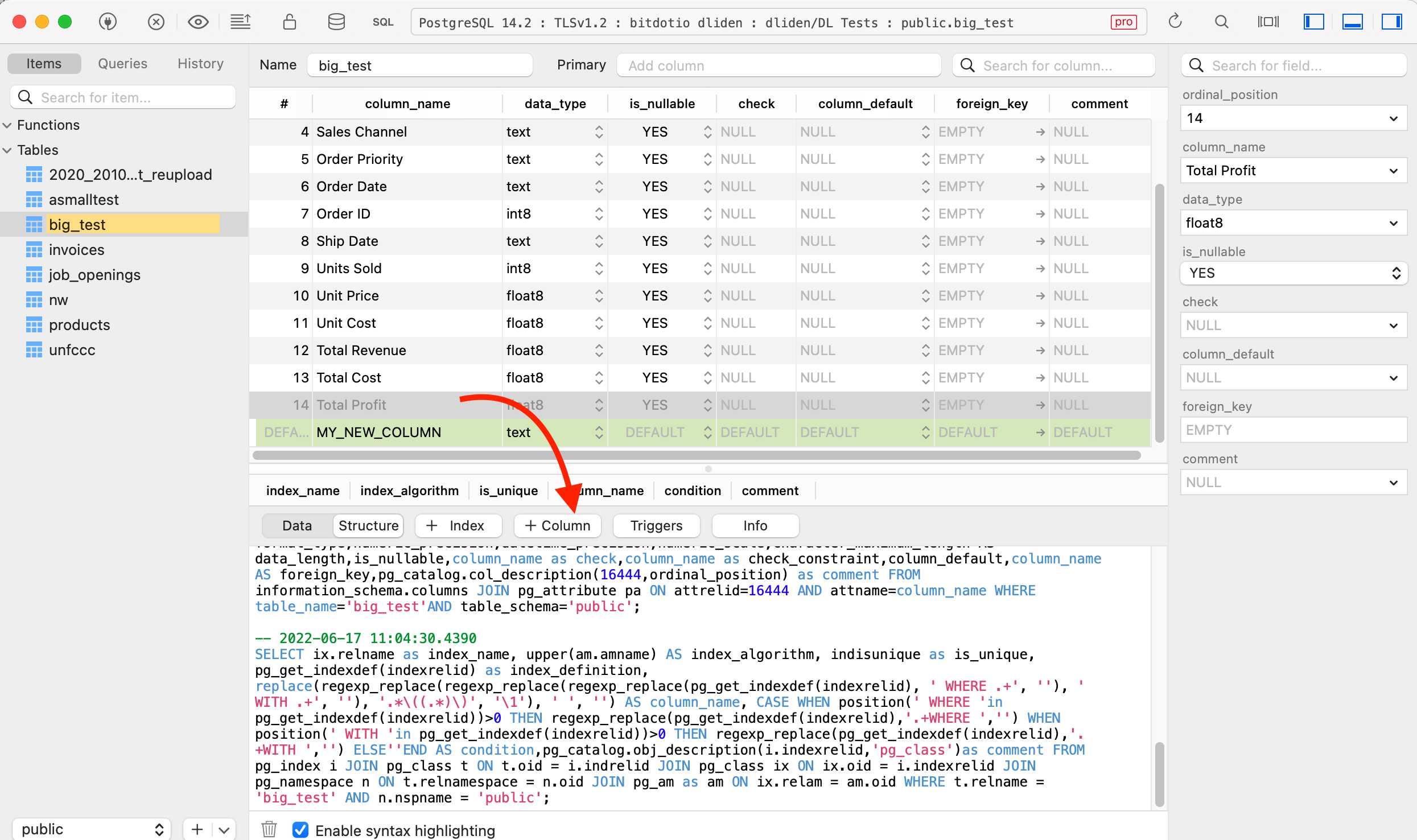Switch to the Items tab

[44, 64]
